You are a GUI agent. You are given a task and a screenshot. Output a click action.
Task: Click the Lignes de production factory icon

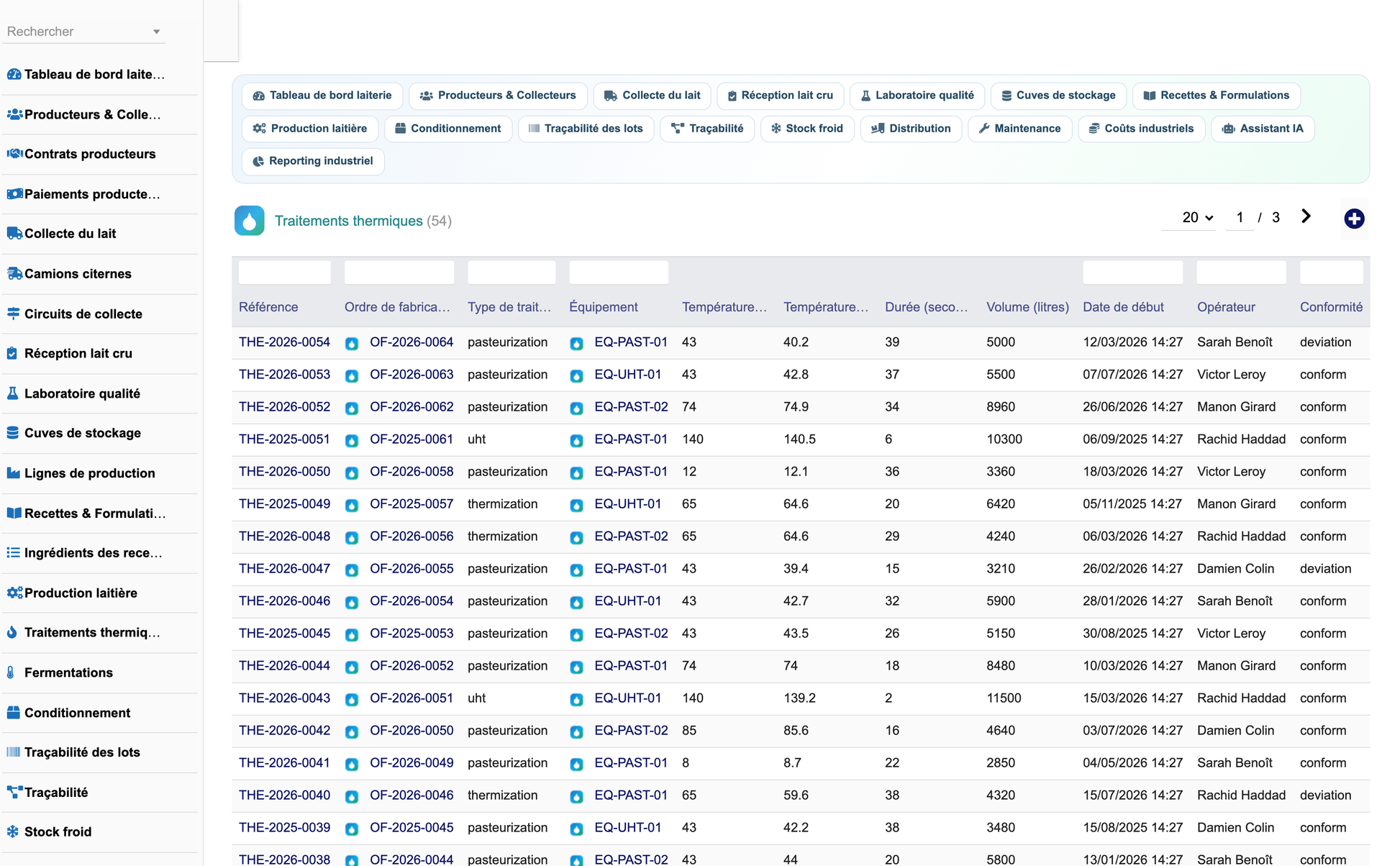(x=13, y=473)
